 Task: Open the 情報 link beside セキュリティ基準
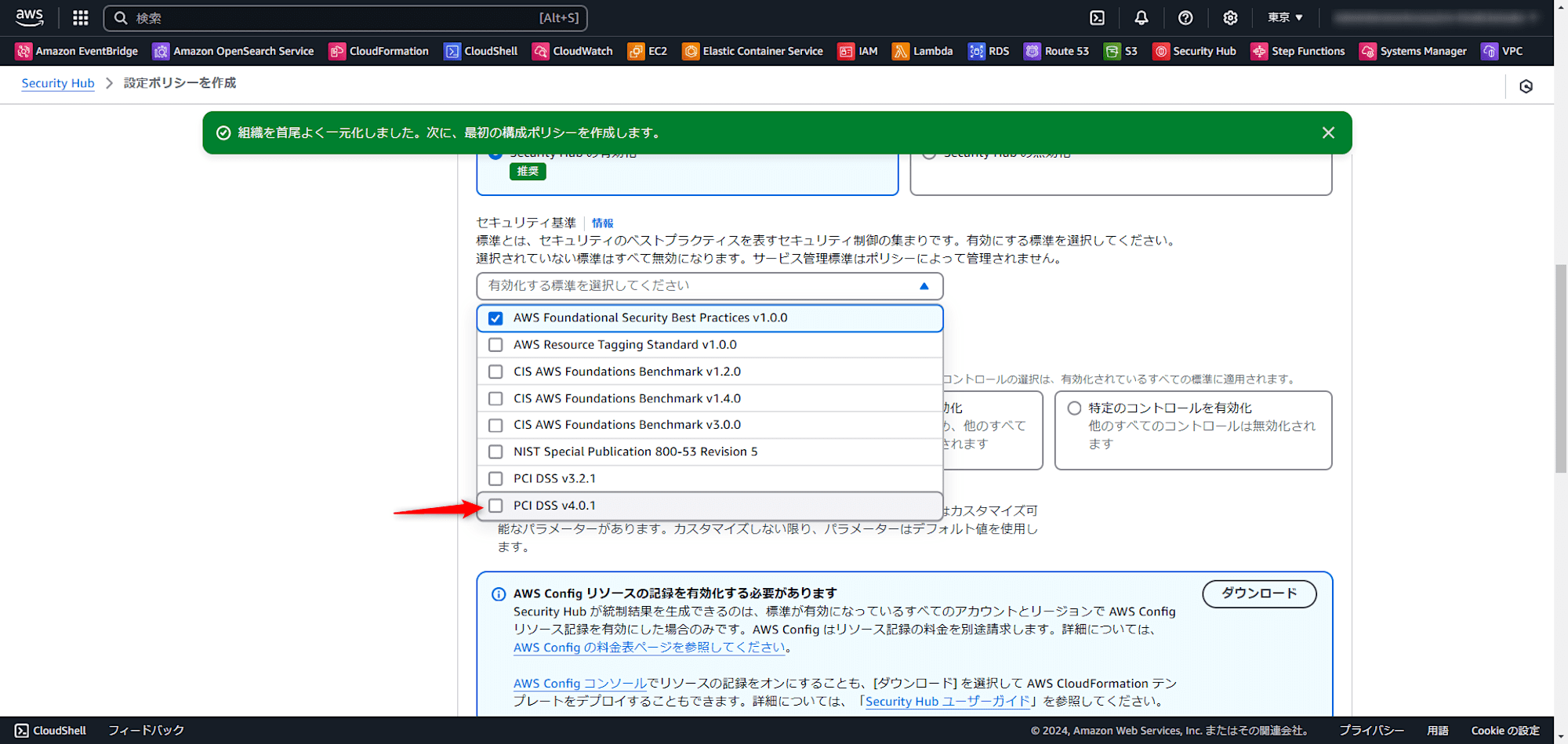(602, 223)
